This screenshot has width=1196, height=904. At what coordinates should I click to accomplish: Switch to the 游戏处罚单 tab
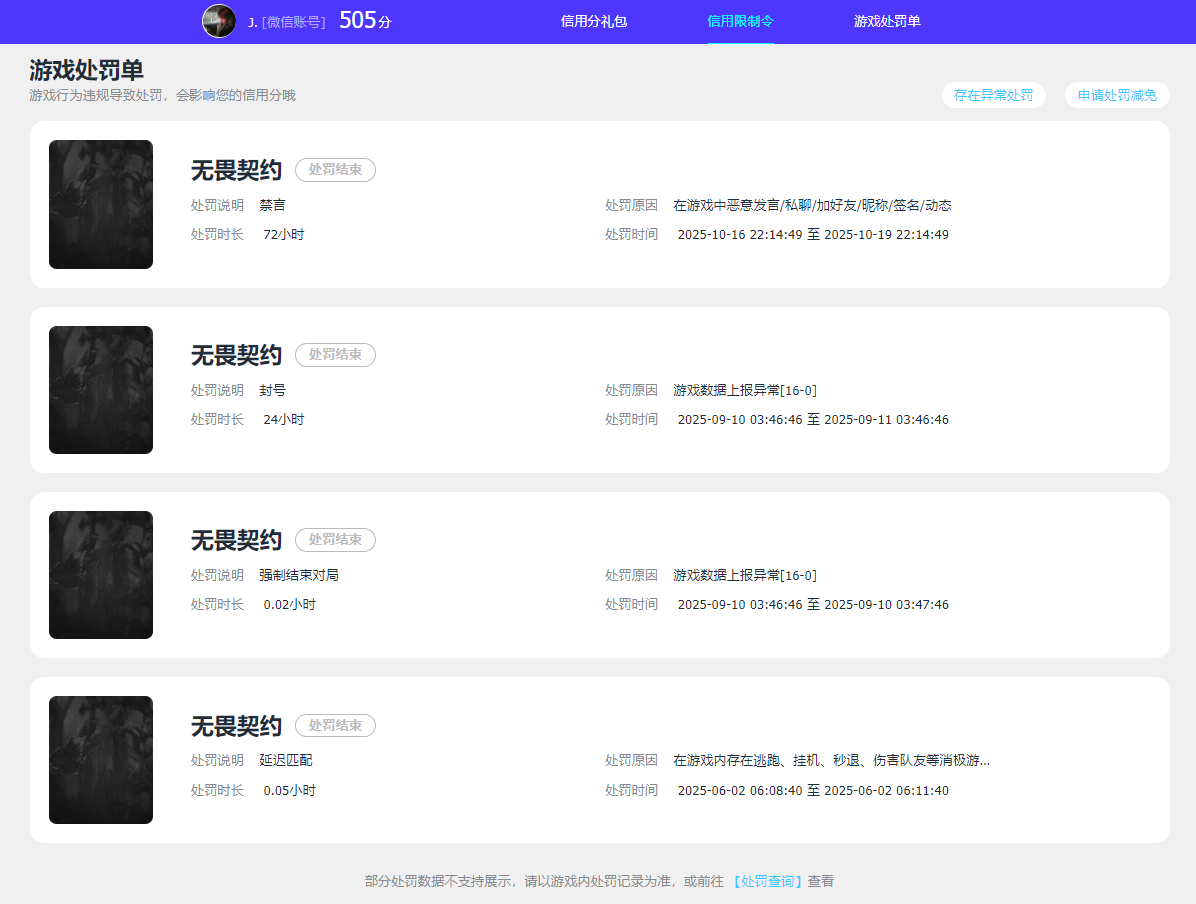pos(886,21)
